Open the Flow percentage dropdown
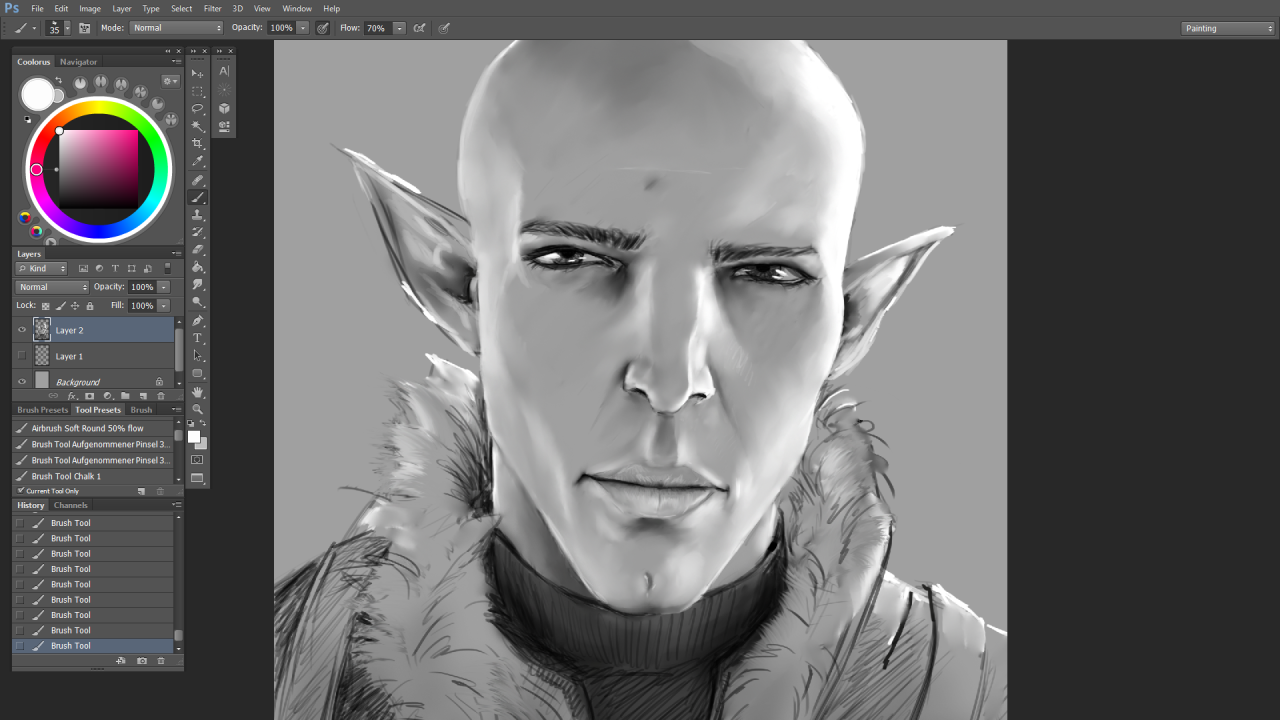Viewport: 1280px width, 720px height. pos(399,28)
